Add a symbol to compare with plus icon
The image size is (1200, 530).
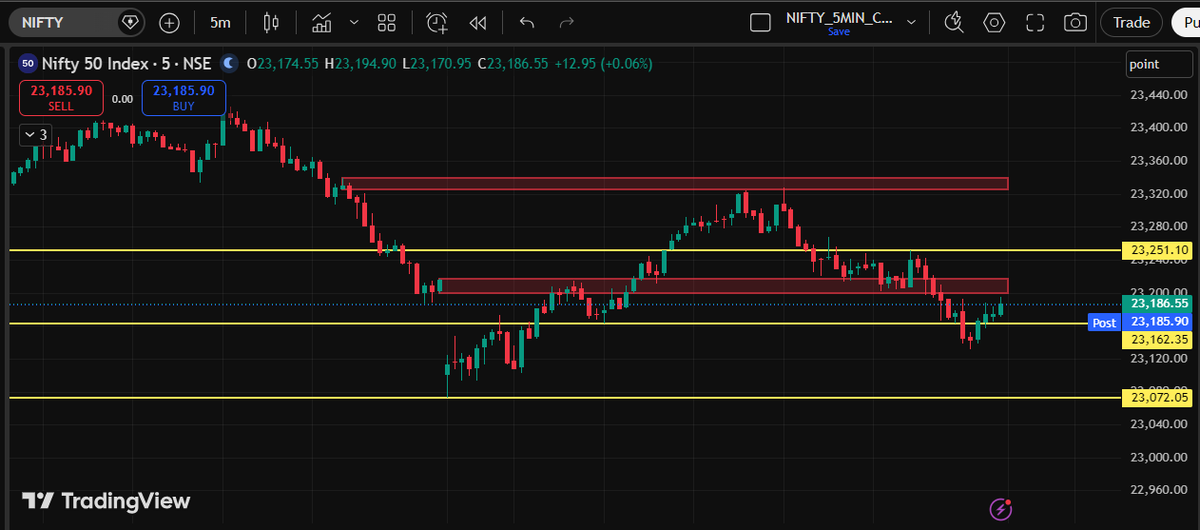tap(169, 22)
